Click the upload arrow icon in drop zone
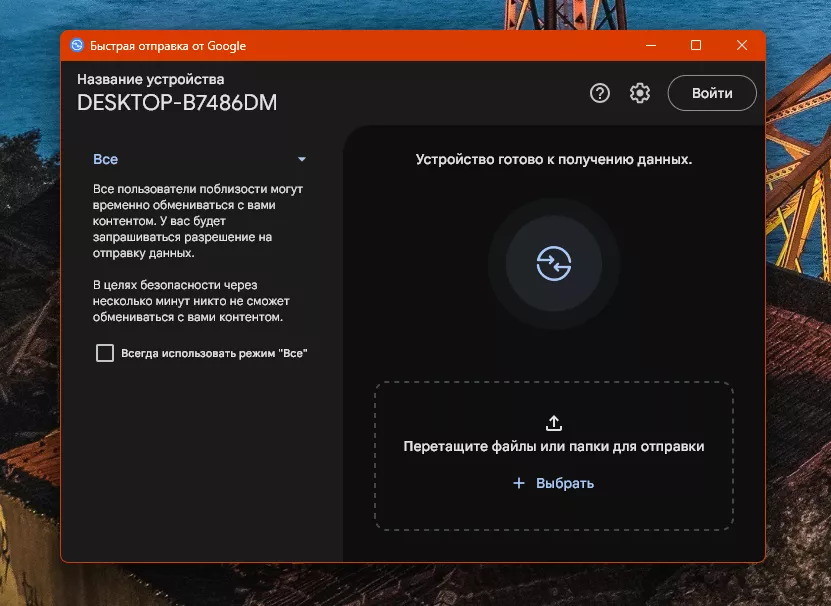 point(553,423)
